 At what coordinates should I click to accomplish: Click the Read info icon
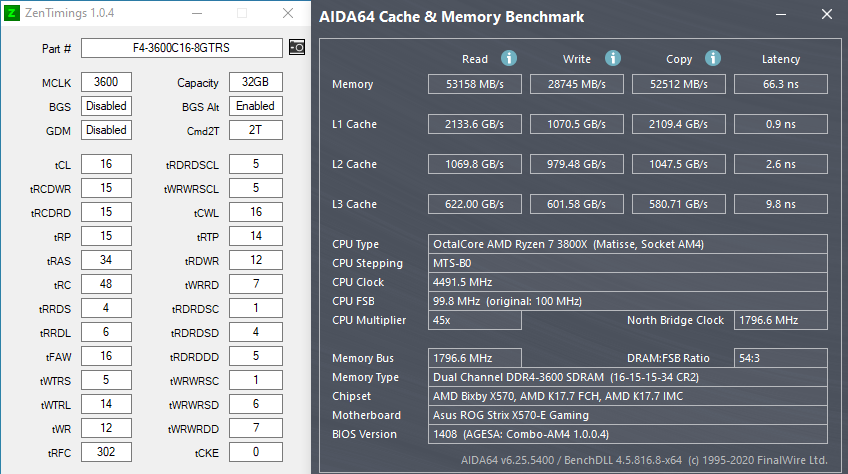(509, 58)
